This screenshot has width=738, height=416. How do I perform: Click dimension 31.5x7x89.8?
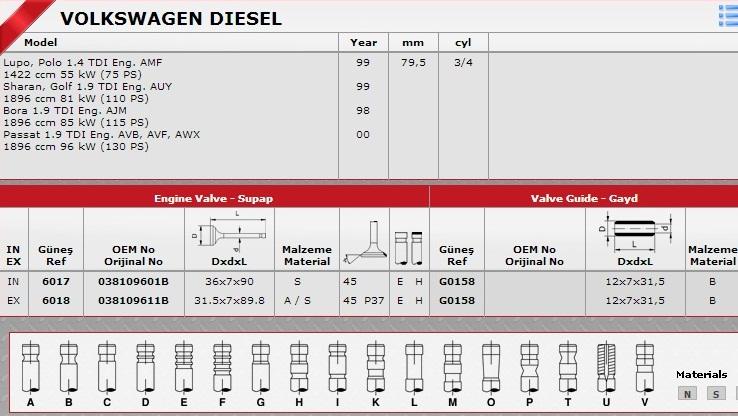tap(229, 300)
